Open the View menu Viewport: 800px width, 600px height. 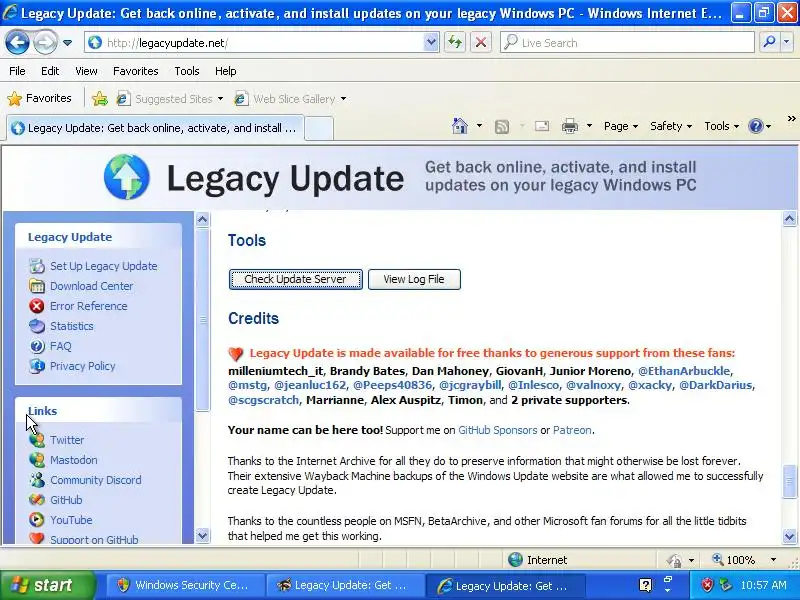86,71
